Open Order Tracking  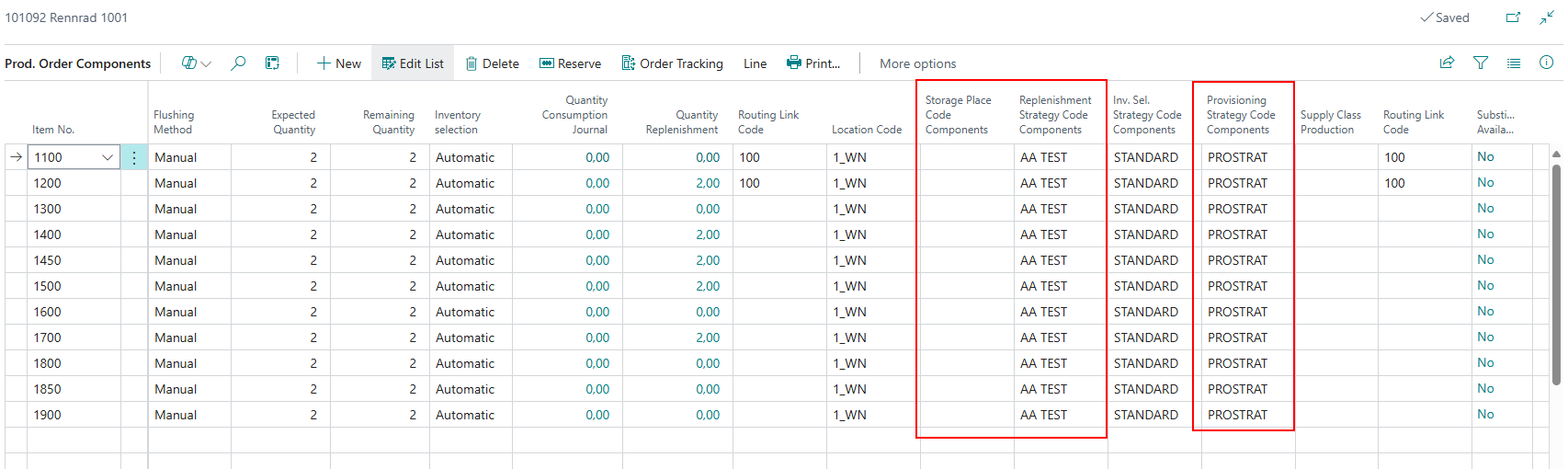pos(672,63)
